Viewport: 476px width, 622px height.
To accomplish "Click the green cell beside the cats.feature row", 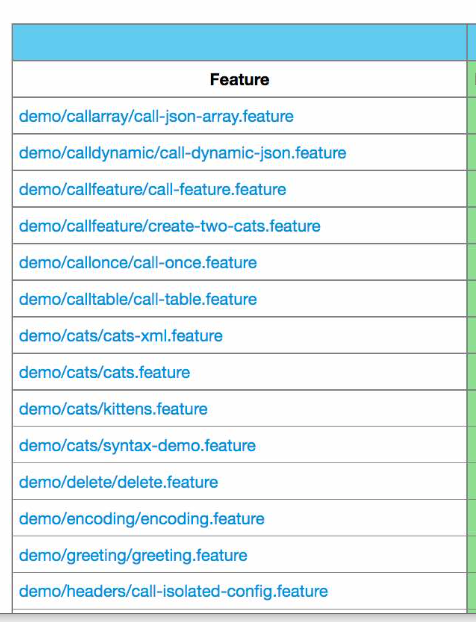I will point(472,372).
